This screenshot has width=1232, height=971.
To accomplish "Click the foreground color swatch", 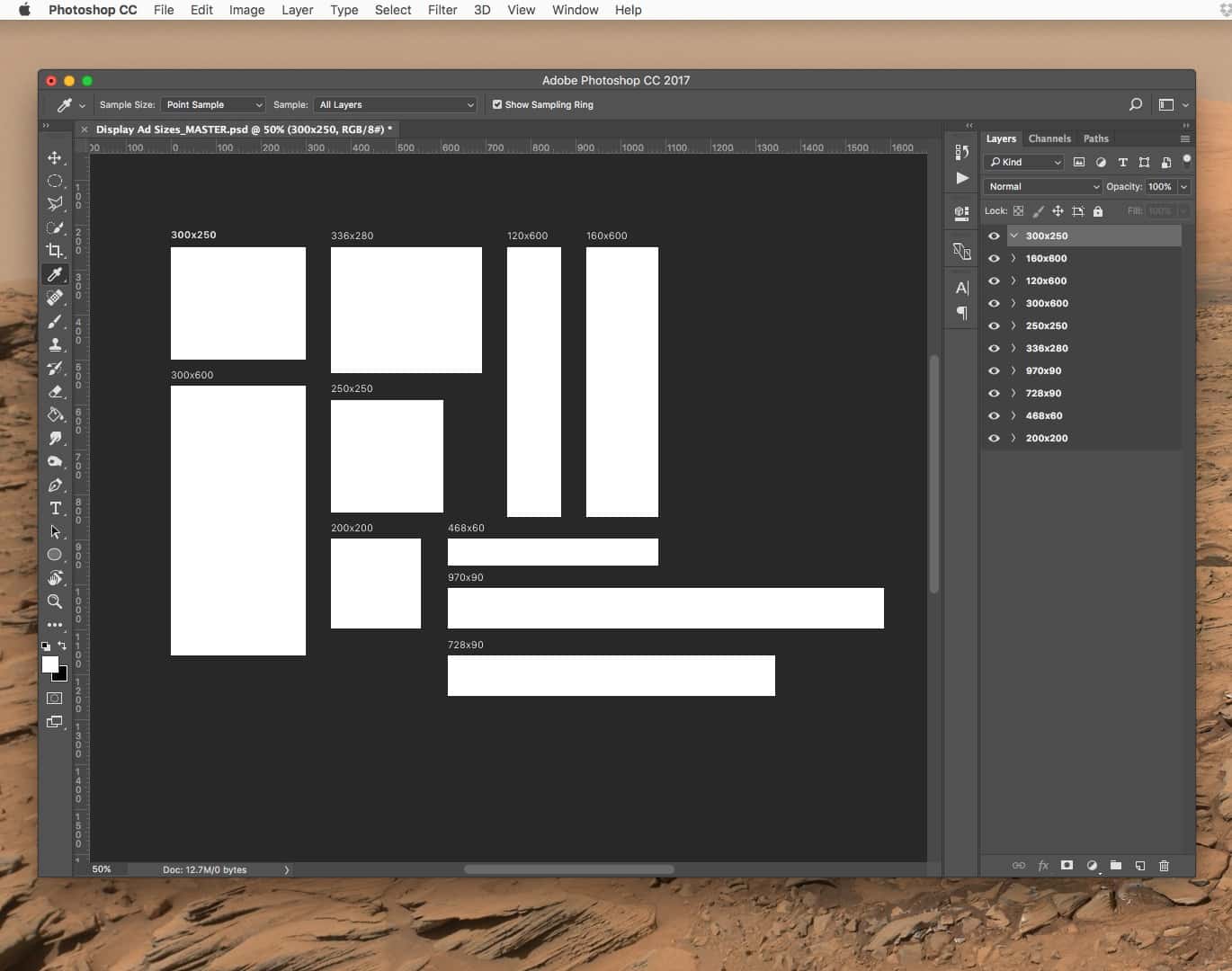I will pyautogui.click(x=50, y=664).
